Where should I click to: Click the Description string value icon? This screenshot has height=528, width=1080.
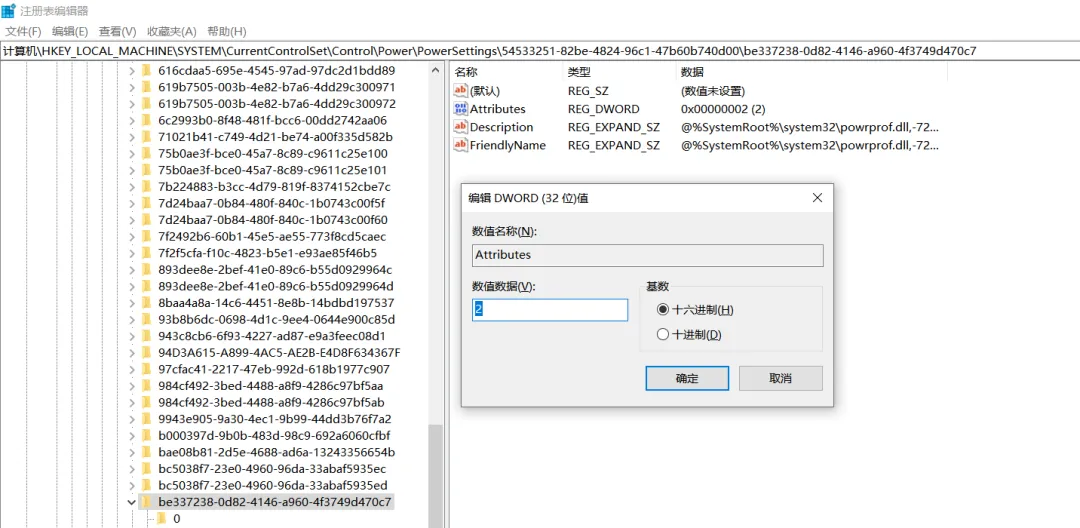pyautogui.click(x=460, y=127)
